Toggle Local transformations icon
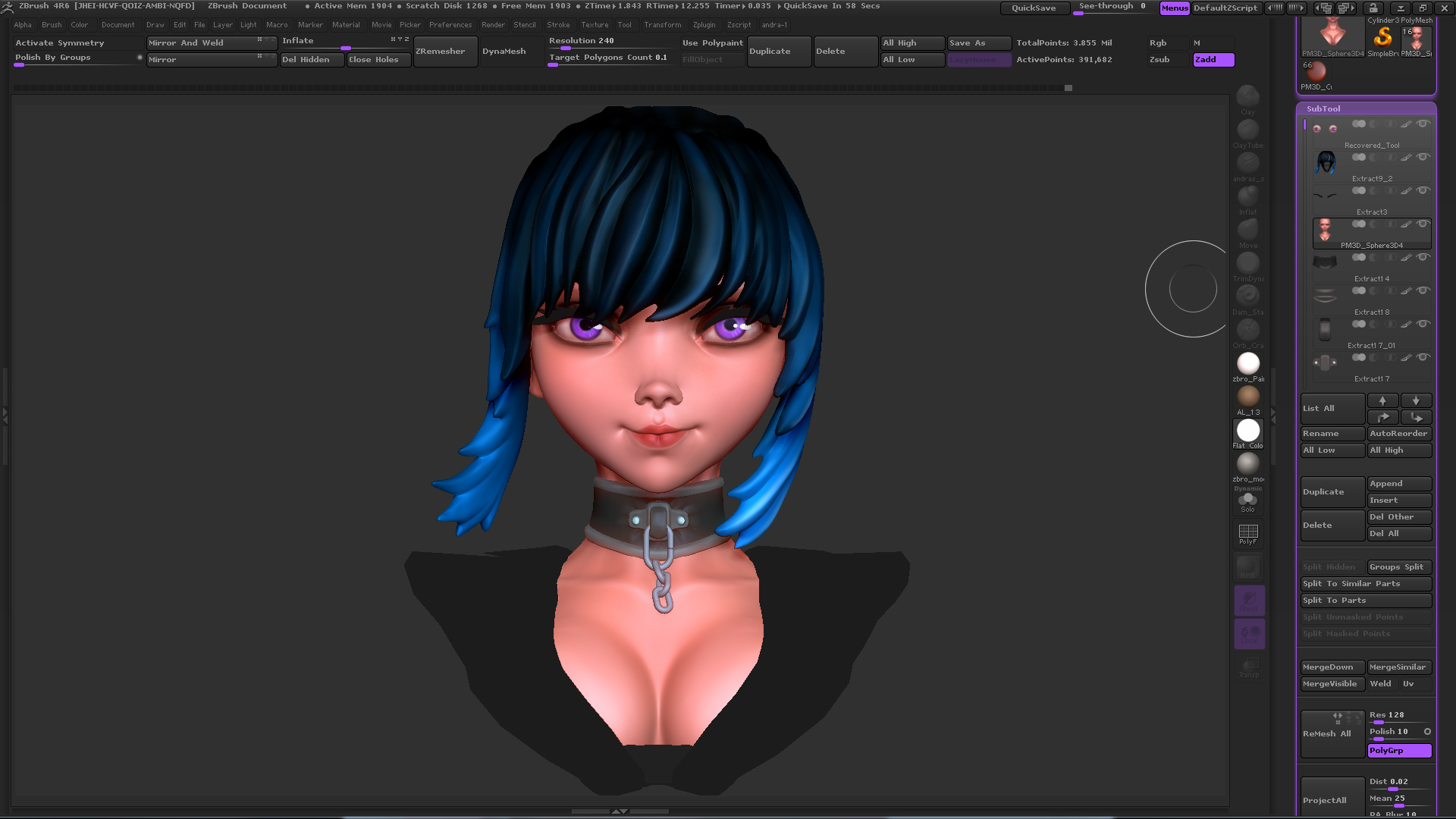 tap(1249, 633)
